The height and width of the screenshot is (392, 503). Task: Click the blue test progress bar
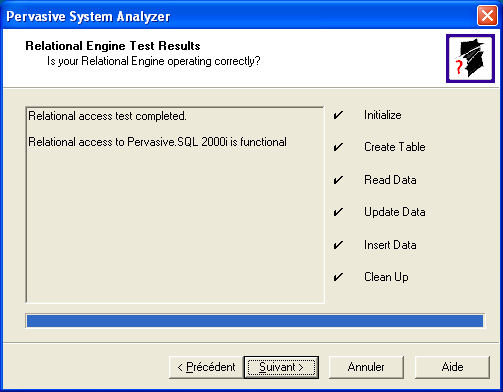255,321
